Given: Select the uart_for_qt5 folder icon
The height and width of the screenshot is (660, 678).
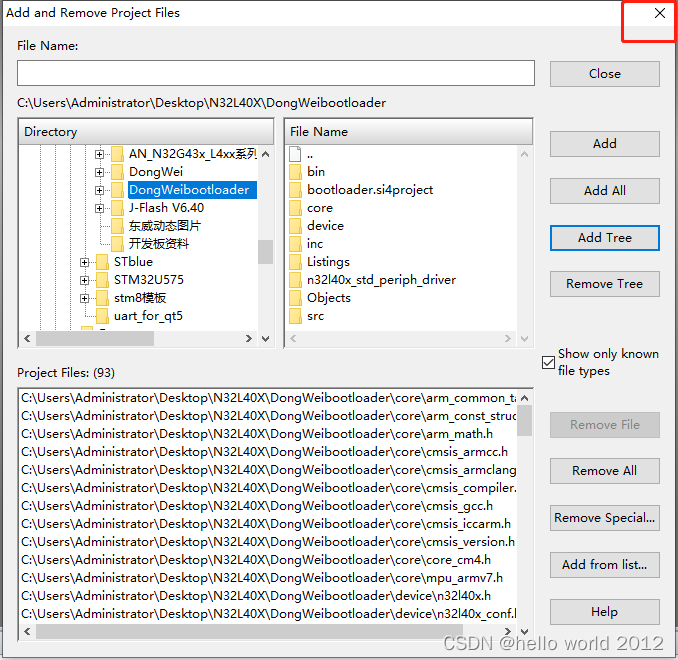Looking at the screenshot, I should (x=102, y=316).
